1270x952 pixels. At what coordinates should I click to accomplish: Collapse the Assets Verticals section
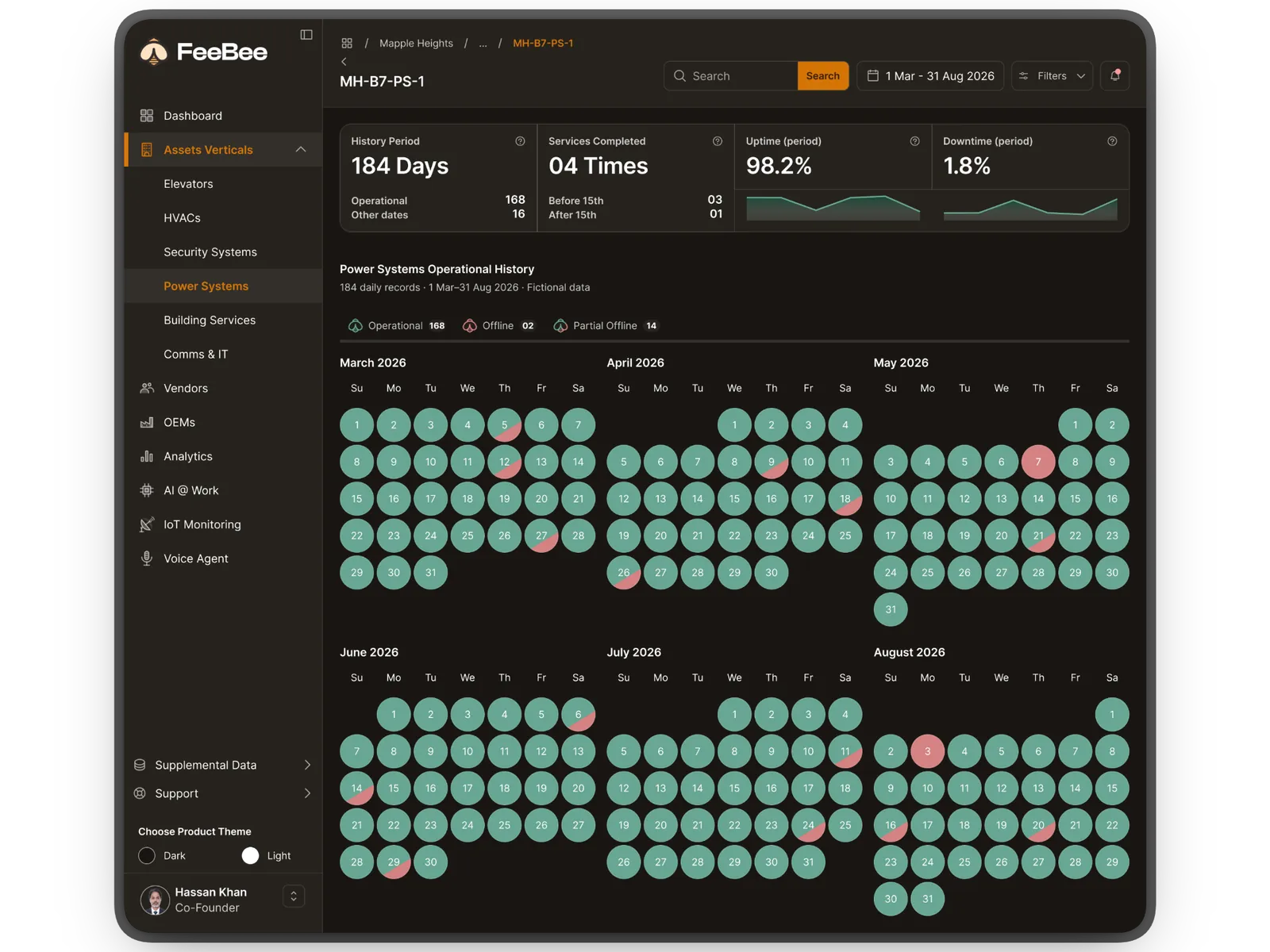click(301, 149)
